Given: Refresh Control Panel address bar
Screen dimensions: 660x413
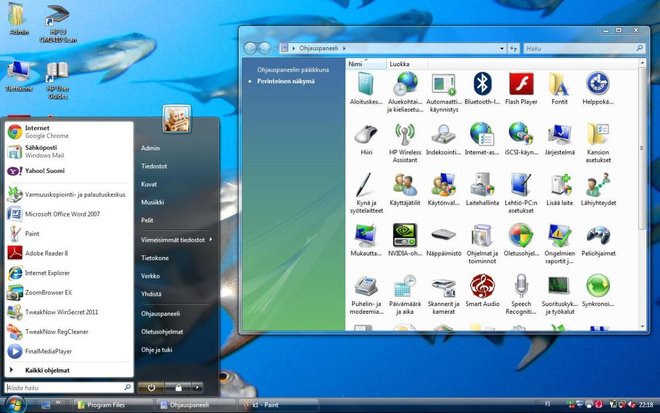Looking at the screenshot, I should point(513,48).
